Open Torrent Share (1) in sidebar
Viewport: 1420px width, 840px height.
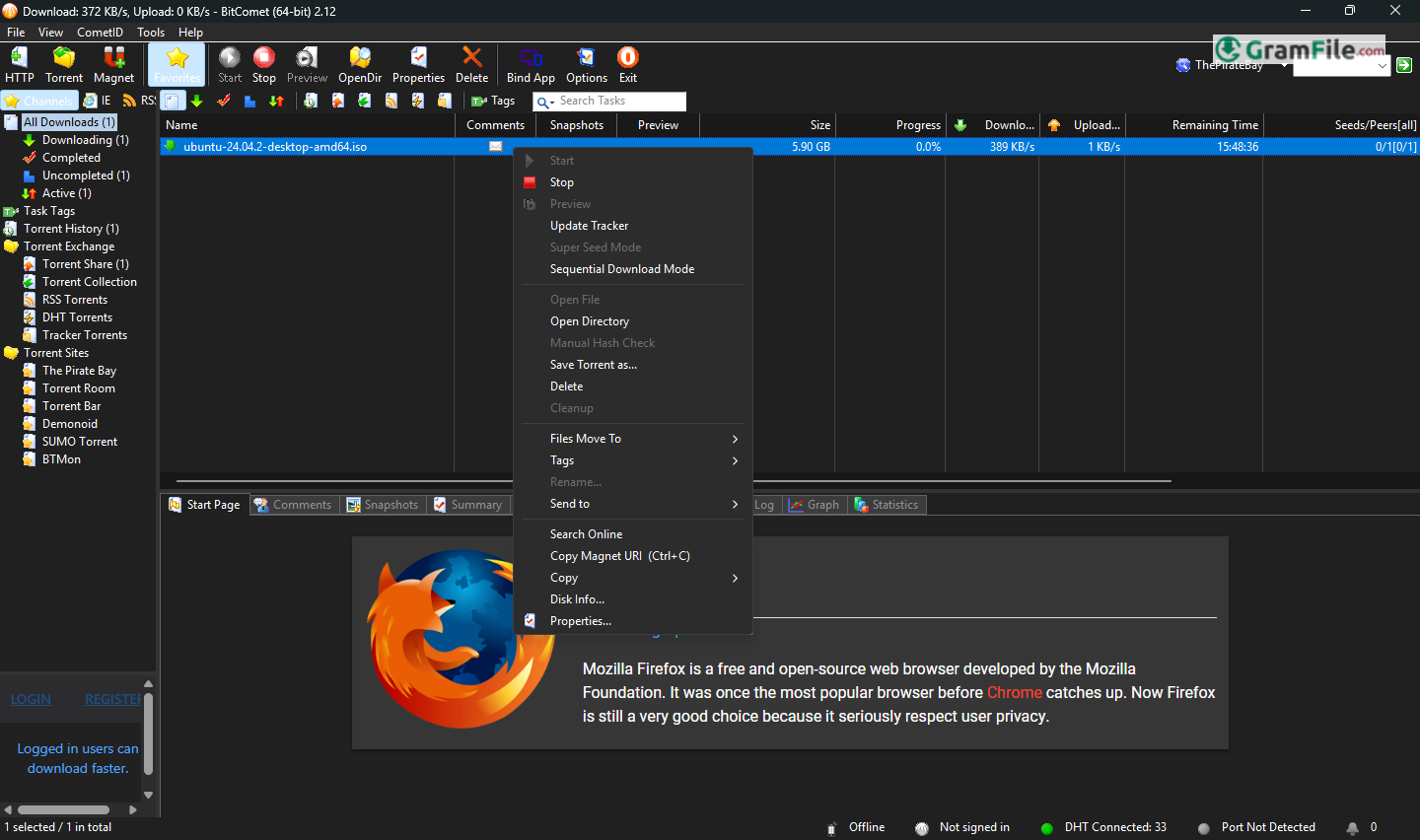pos(85,264)
